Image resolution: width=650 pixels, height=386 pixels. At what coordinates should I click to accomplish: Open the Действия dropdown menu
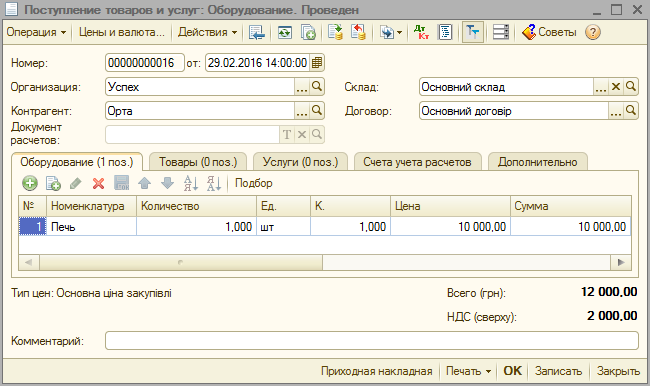[x=207, y=32]
